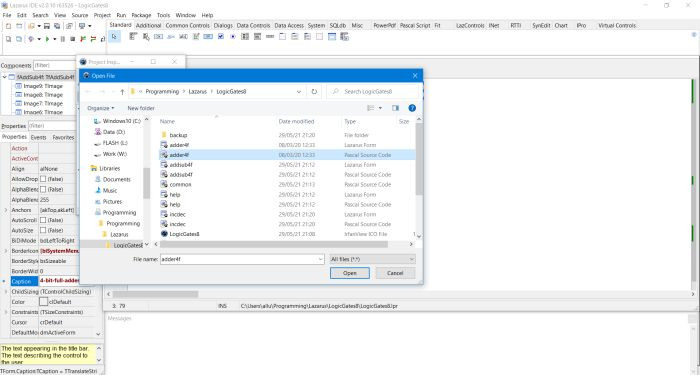
Task: Switch to the Additional palette tab
Action: pos(148,25)
